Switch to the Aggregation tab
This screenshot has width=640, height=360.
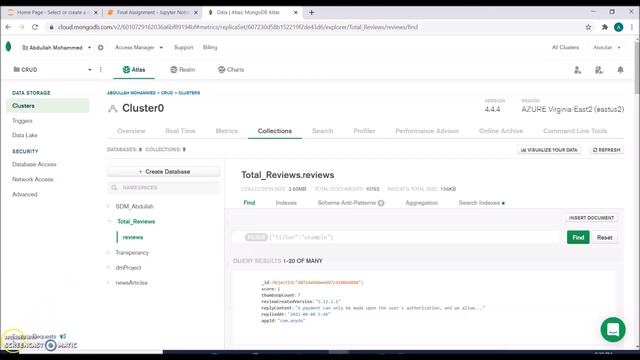[x=422, y=203]
